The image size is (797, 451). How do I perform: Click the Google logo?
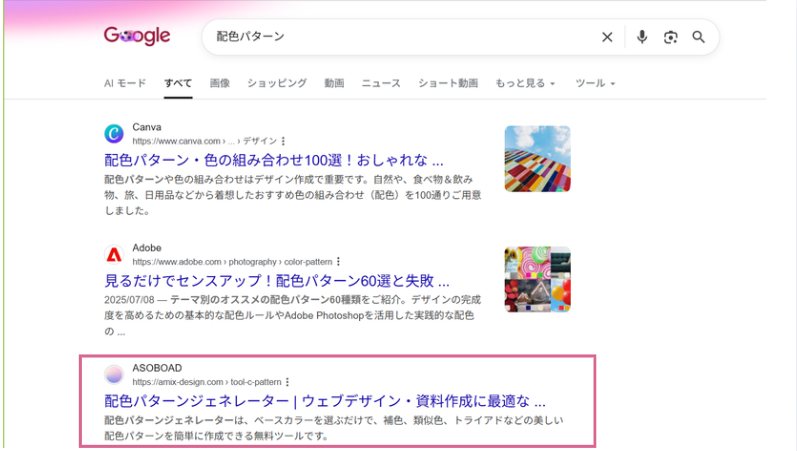[137, 36]
